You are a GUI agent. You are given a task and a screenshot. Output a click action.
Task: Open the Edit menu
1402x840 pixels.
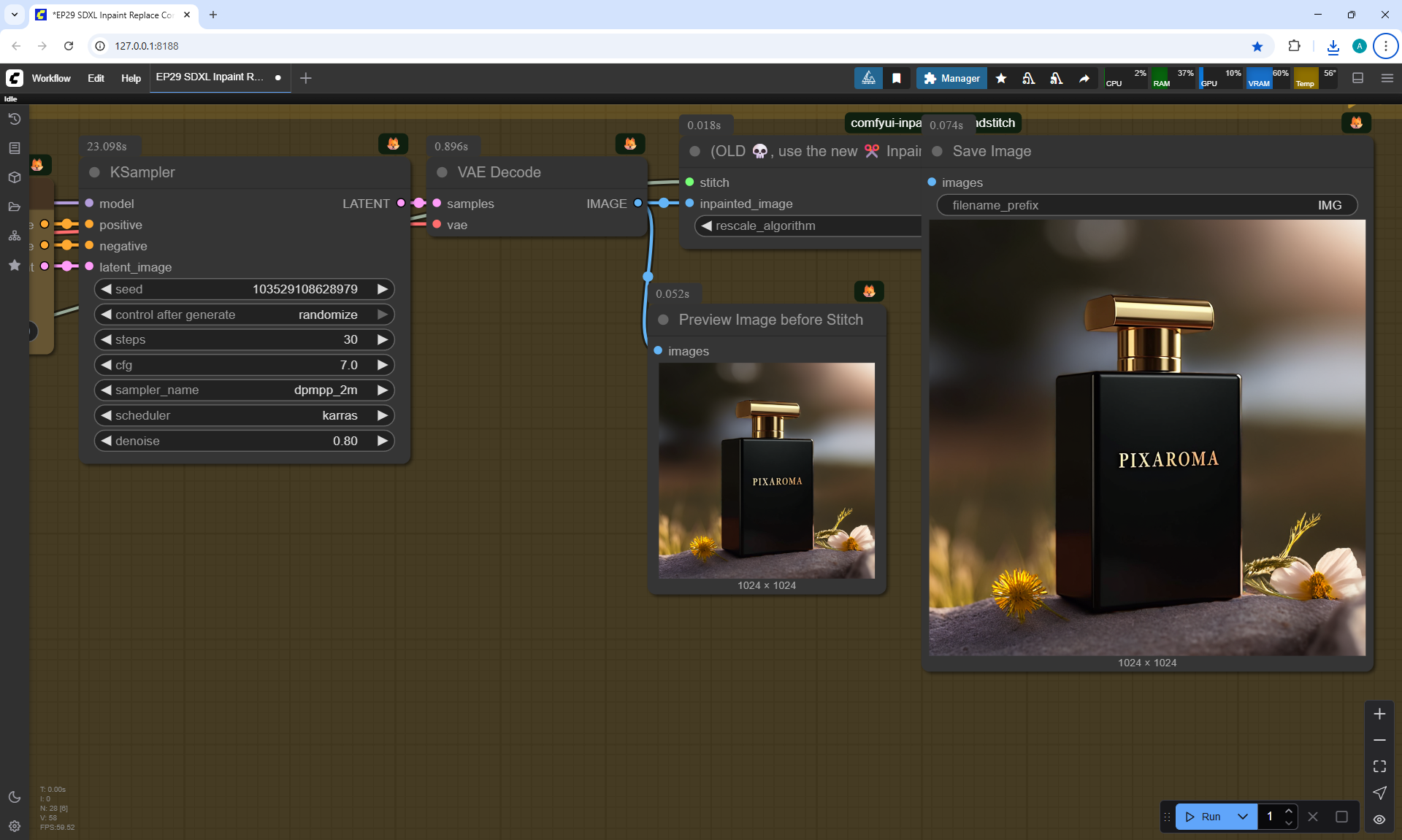[x=96, y=78]
